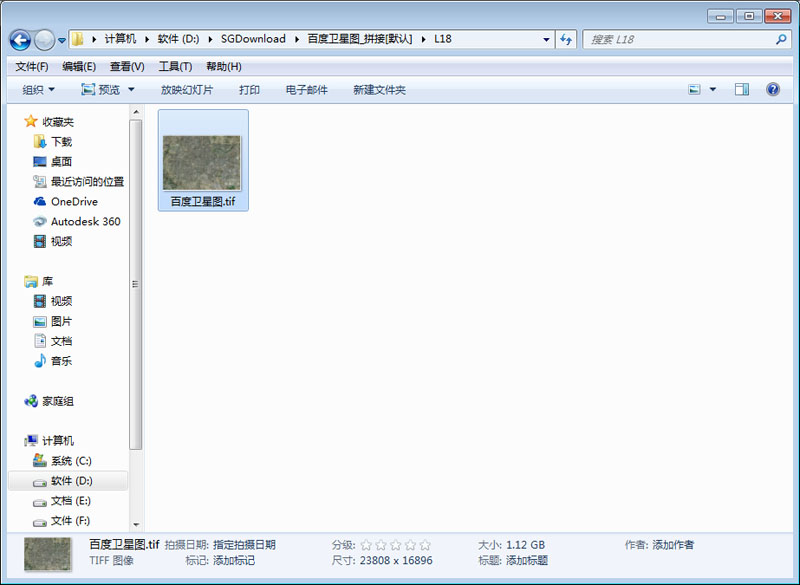Click the 预览 button
The width and height of the screenshot is (800, 585).
point(101,90)
